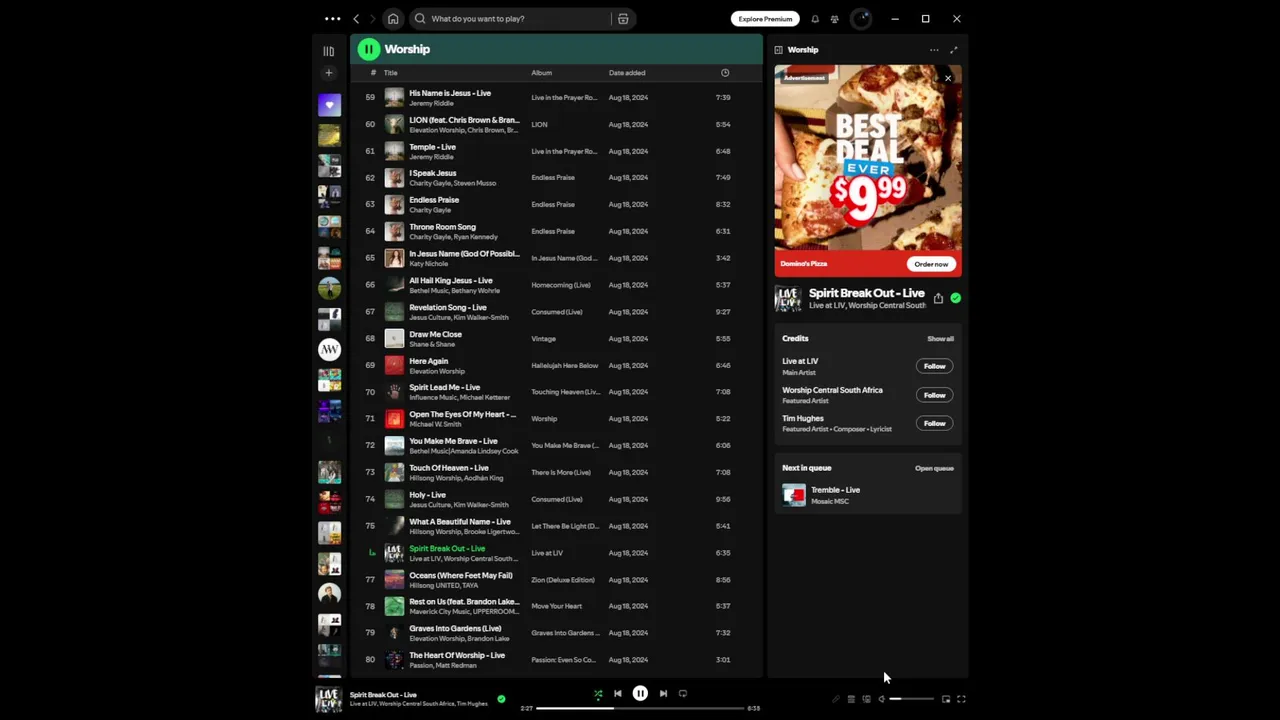Open the Friend Activity icon
1280x720 pixels.
pyautogui.click(x=834, y=18)
